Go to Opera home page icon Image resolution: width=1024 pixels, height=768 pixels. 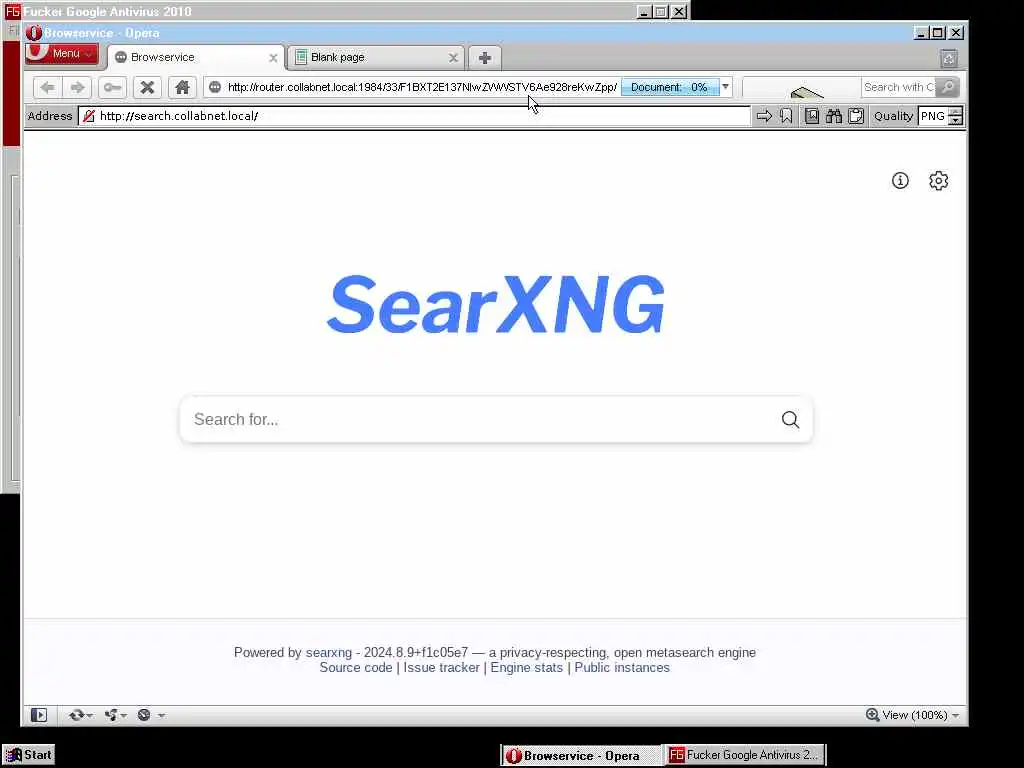click(182, 87)
